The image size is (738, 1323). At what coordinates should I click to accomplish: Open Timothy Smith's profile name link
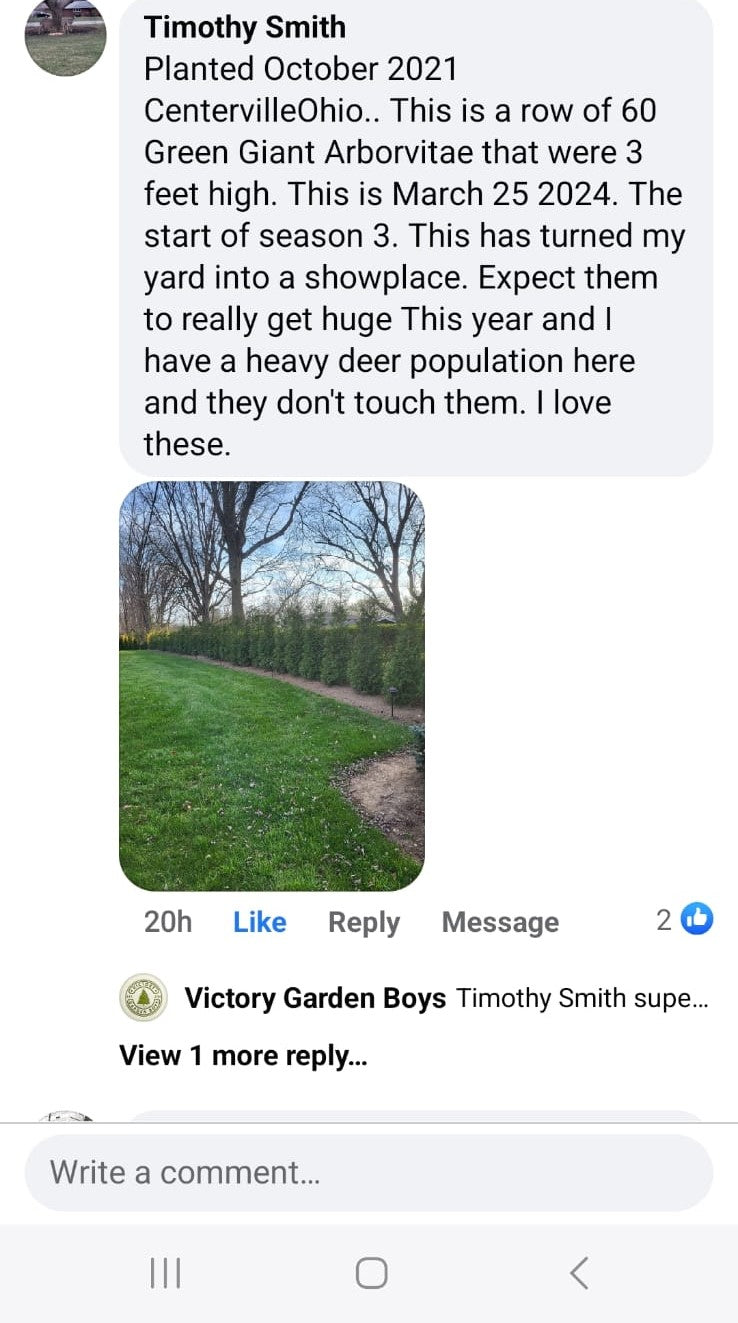tap(245, 27)
